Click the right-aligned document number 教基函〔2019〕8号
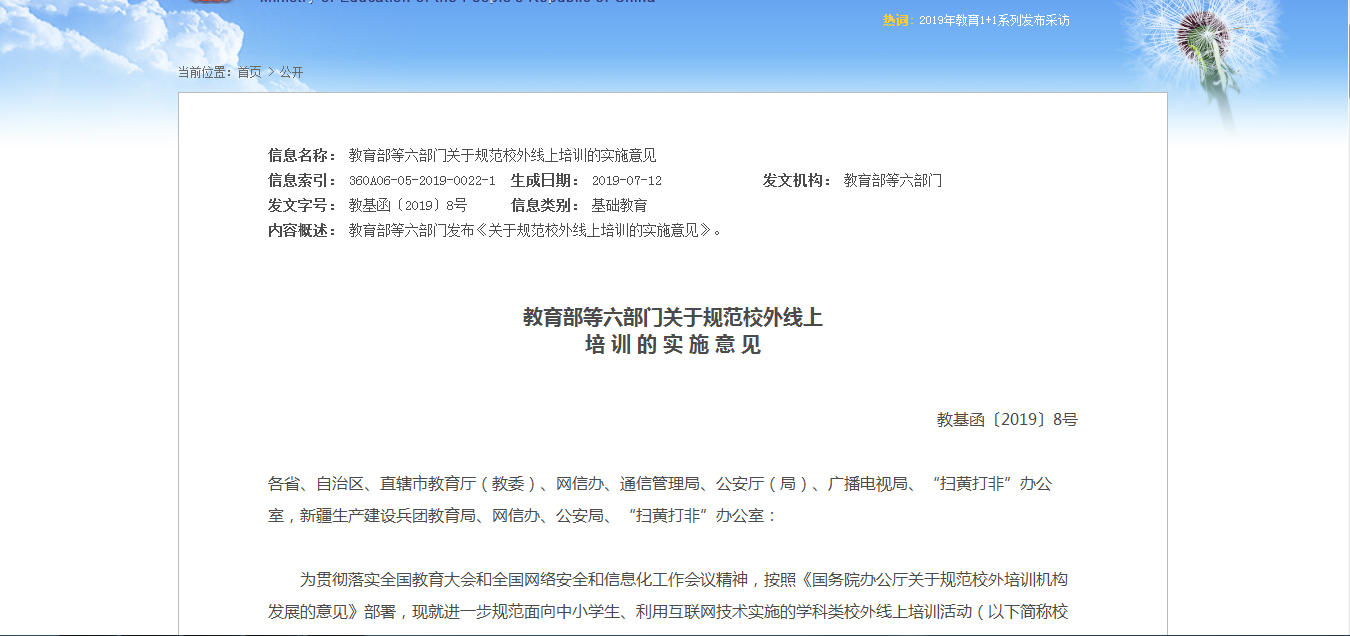 point(1007,420)
